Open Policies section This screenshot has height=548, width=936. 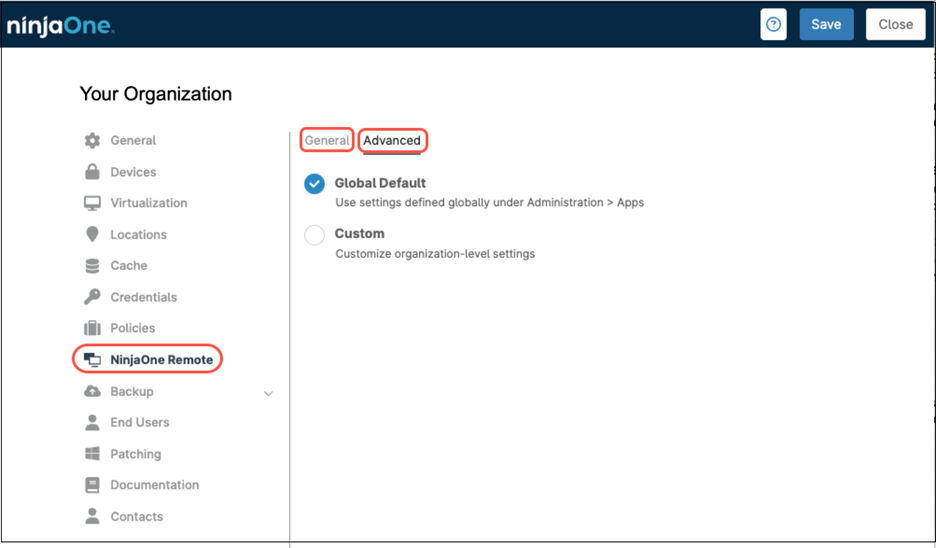tap(133, 328)
